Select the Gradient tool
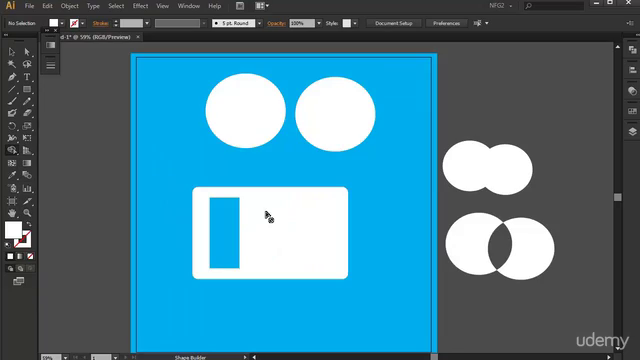Screen dimensions: 640x360 click(x=27, y=163)
